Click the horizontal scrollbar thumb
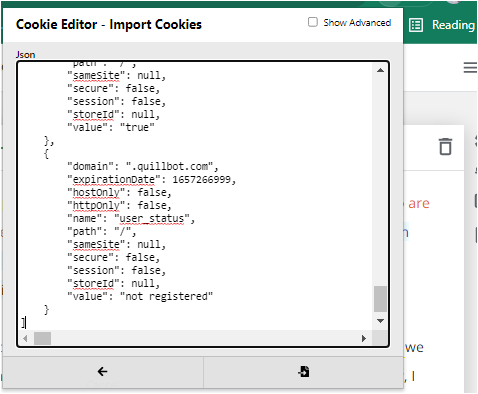This screenshot has width=478, height=394. [x=43, y=339]
